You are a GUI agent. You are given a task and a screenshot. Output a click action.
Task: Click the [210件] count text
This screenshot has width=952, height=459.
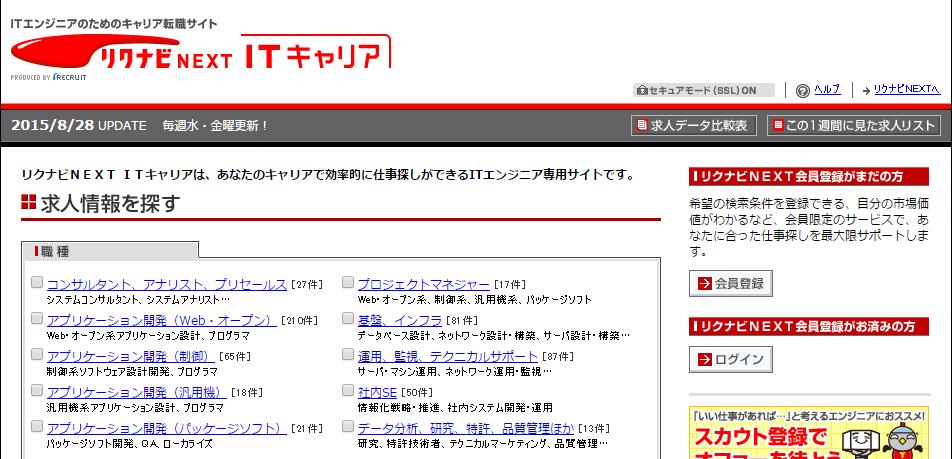click(300, 321)
